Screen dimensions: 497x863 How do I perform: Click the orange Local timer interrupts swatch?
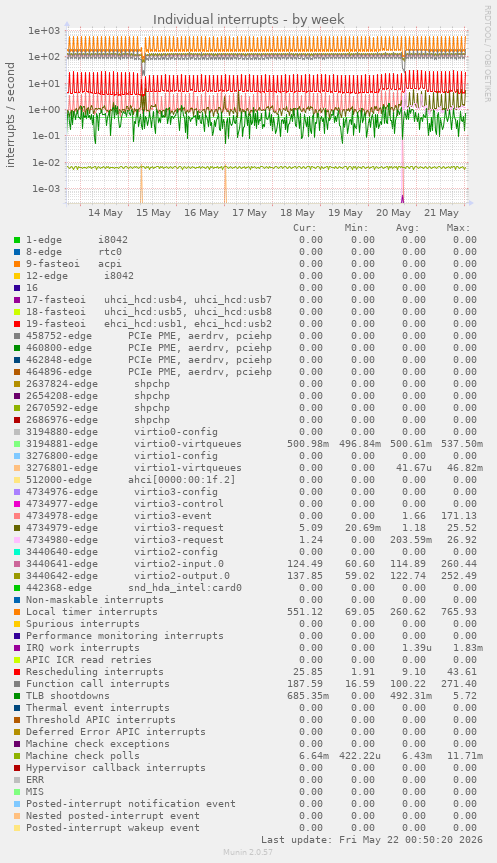[17, 611]
